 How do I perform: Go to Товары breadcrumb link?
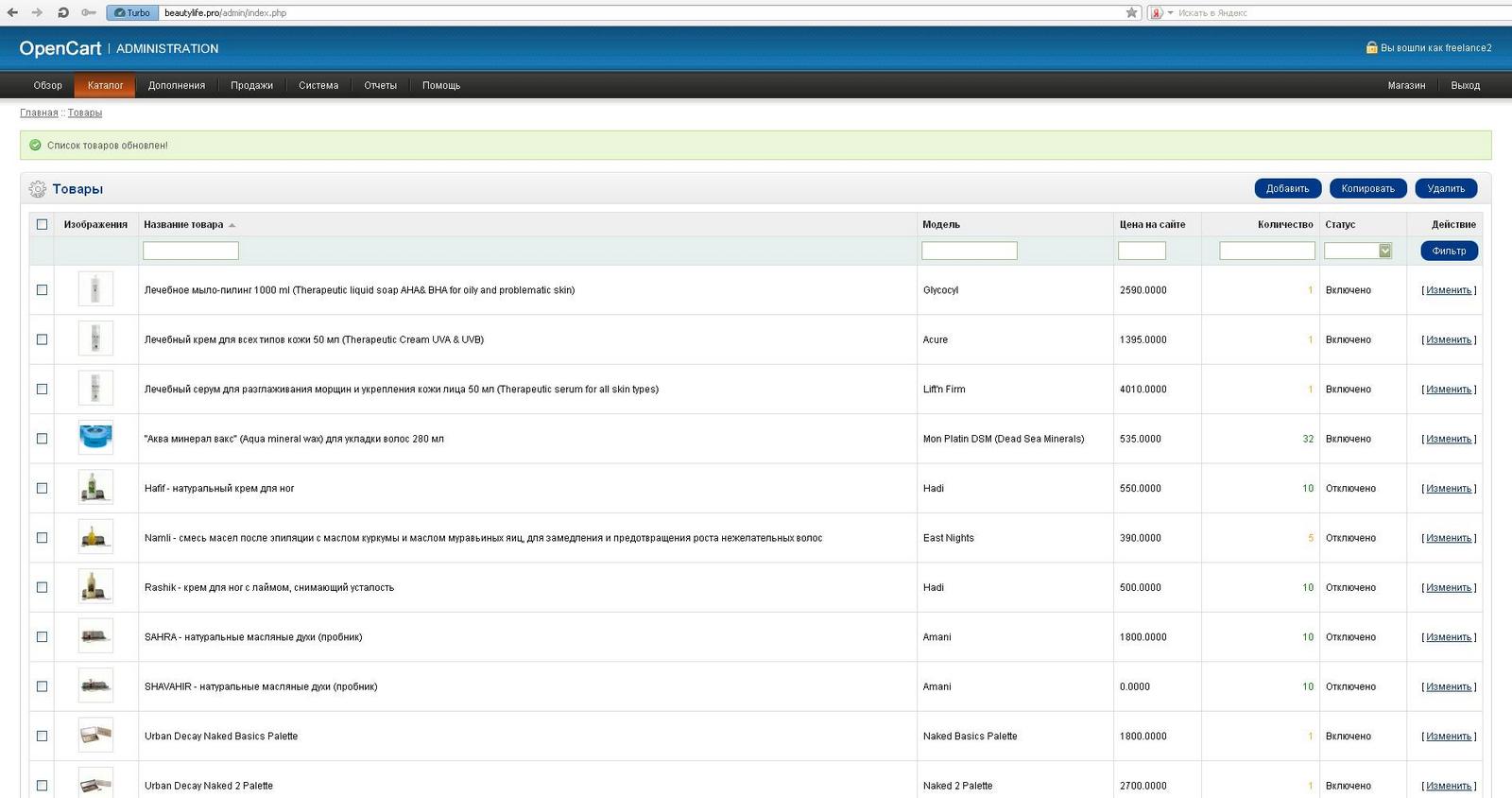[85, 113]
